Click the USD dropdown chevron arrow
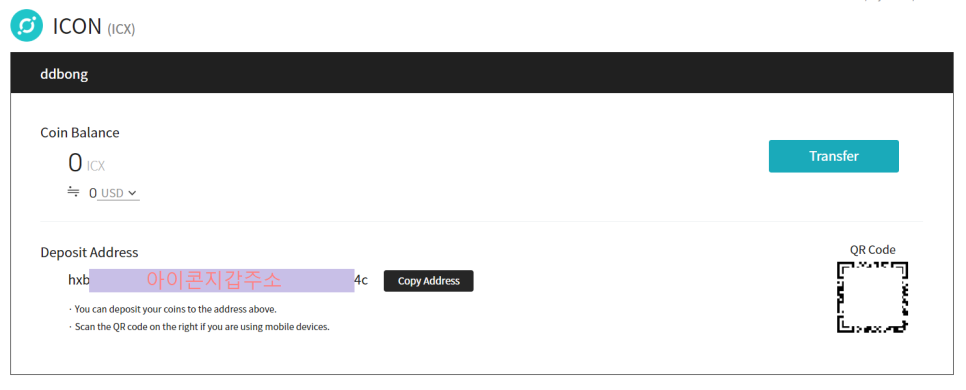966x390 pixels. tap(132, 193)
